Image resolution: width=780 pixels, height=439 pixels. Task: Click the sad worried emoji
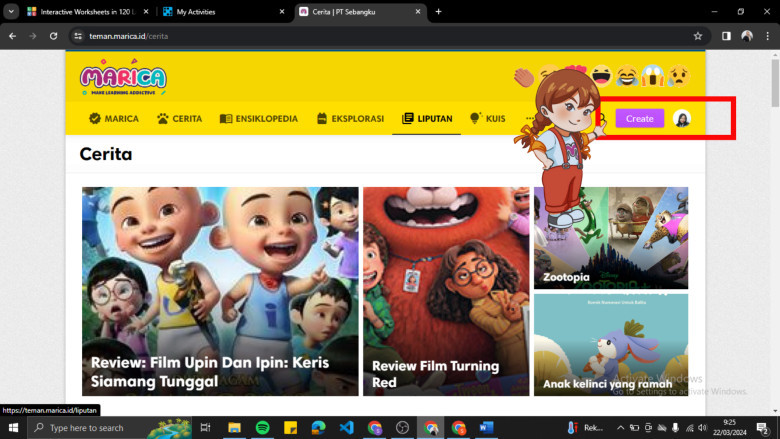(x=679, y=76)
